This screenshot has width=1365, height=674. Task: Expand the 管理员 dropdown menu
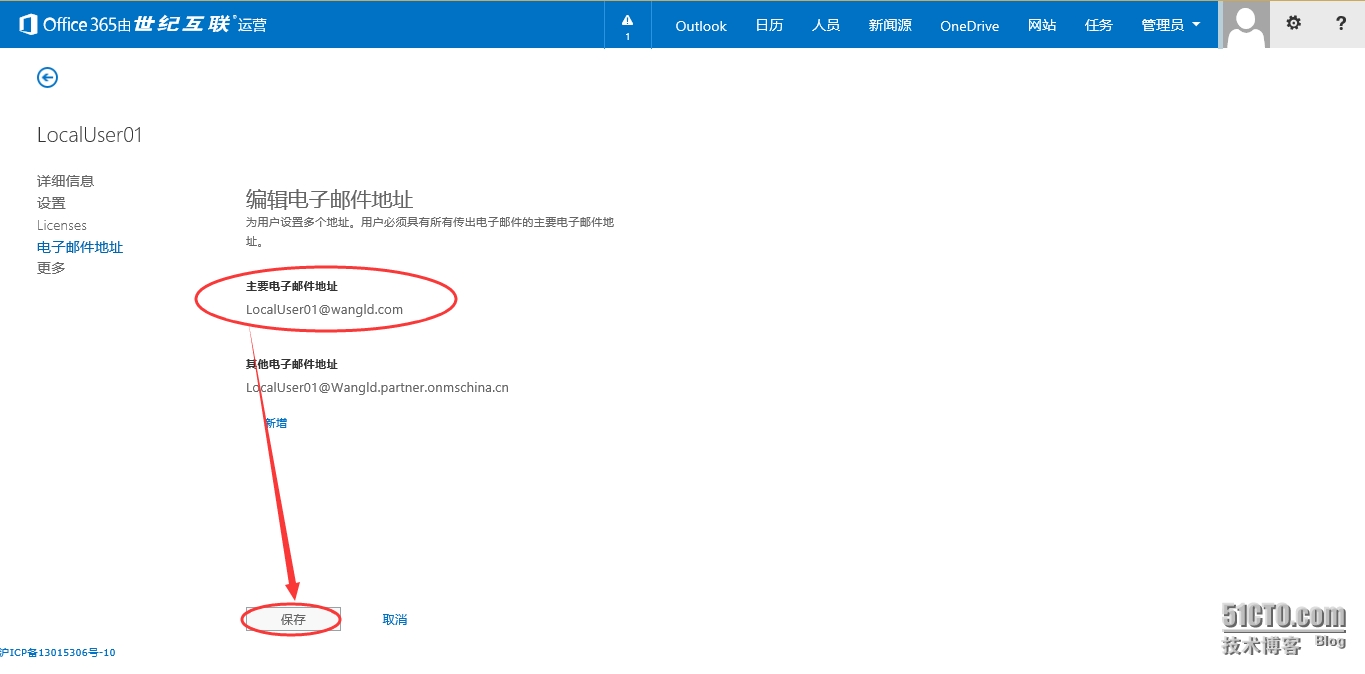coord(1170,25)
